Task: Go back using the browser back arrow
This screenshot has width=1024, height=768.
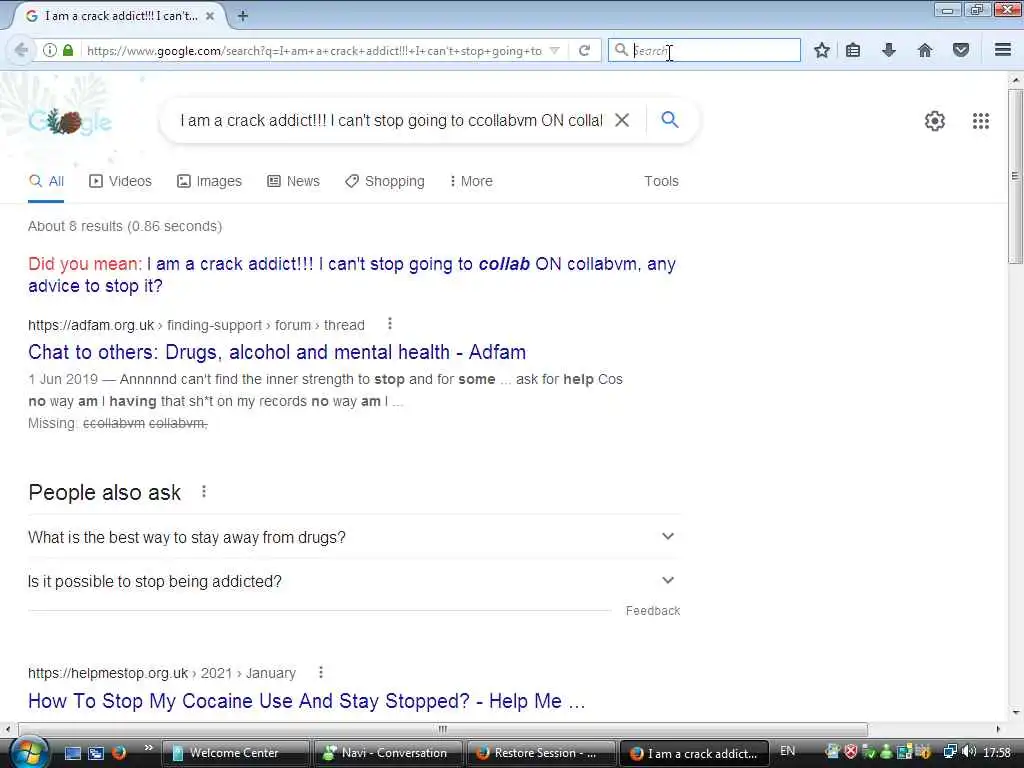Action: [x=20, y=50]
